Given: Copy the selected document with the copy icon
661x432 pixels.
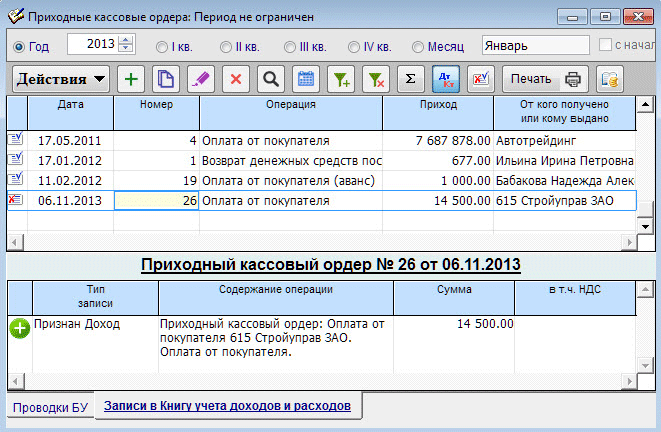Looking at the screenshot, I should (166, 79).
